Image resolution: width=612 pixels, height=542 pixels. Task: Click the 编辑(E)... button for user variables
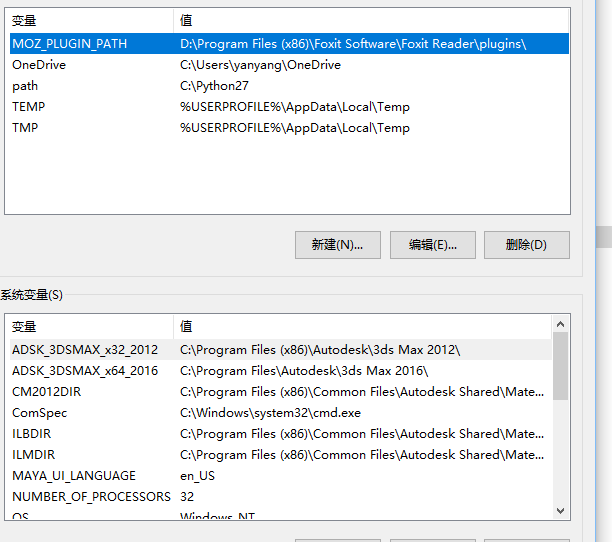[432, 245]
